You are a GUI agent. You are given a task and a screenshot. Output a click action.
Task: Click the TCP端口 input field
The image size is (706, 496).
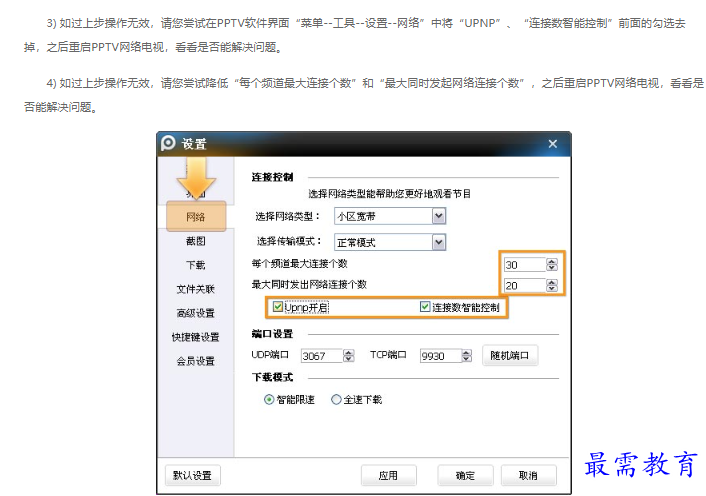click(440, 356)
